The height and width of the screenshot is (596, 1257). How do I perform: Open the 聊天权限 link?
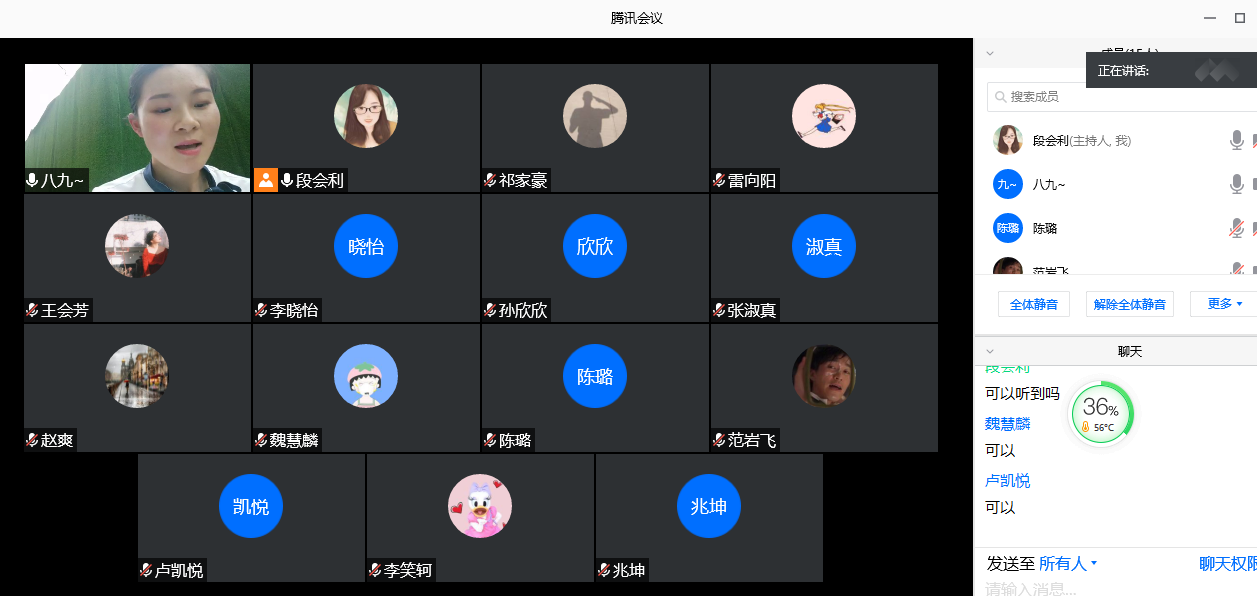click(1228, 564)
